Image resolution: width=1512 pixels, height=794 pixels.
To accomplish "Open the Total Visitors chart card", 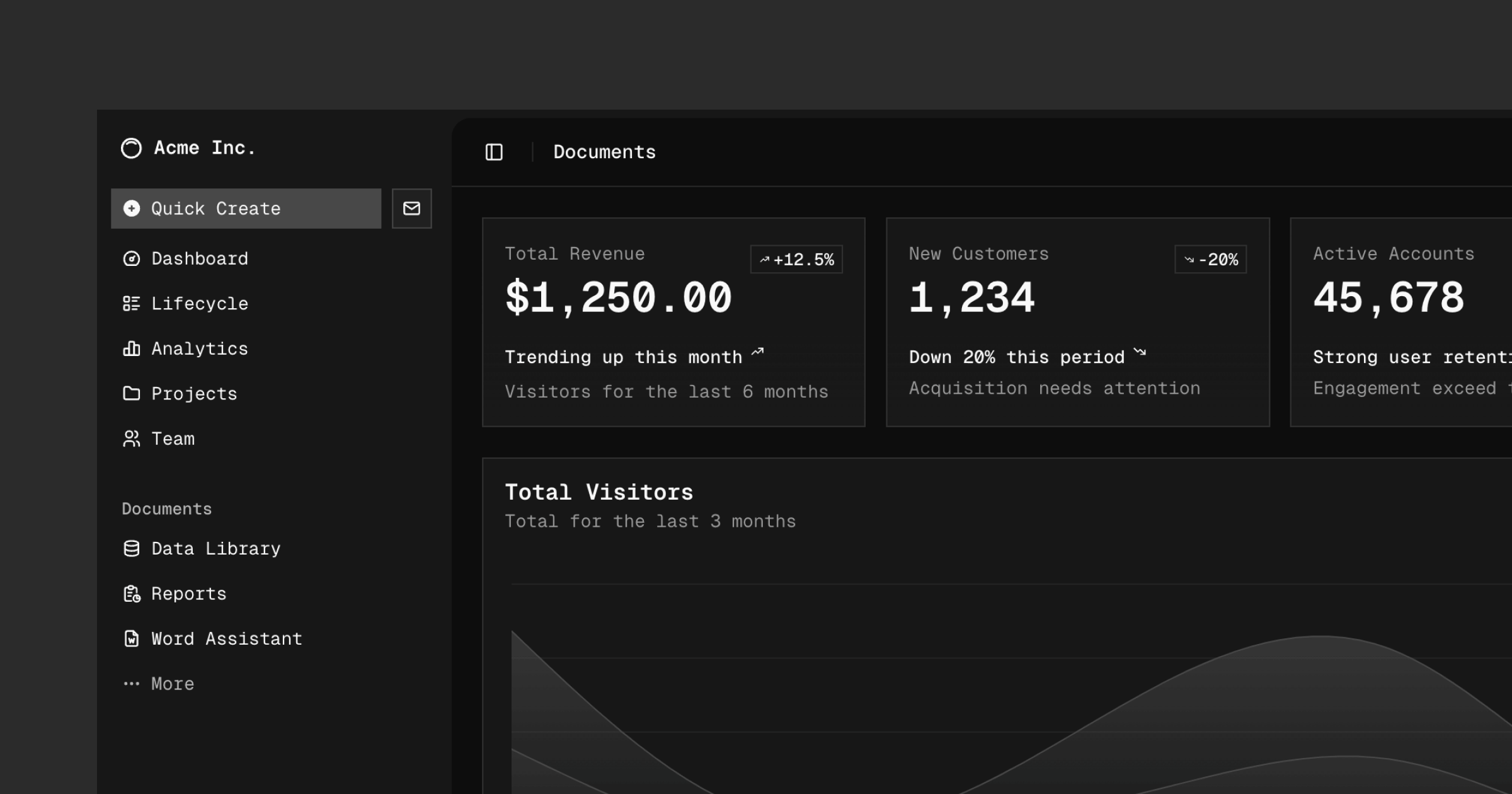I will pos(600,492).
